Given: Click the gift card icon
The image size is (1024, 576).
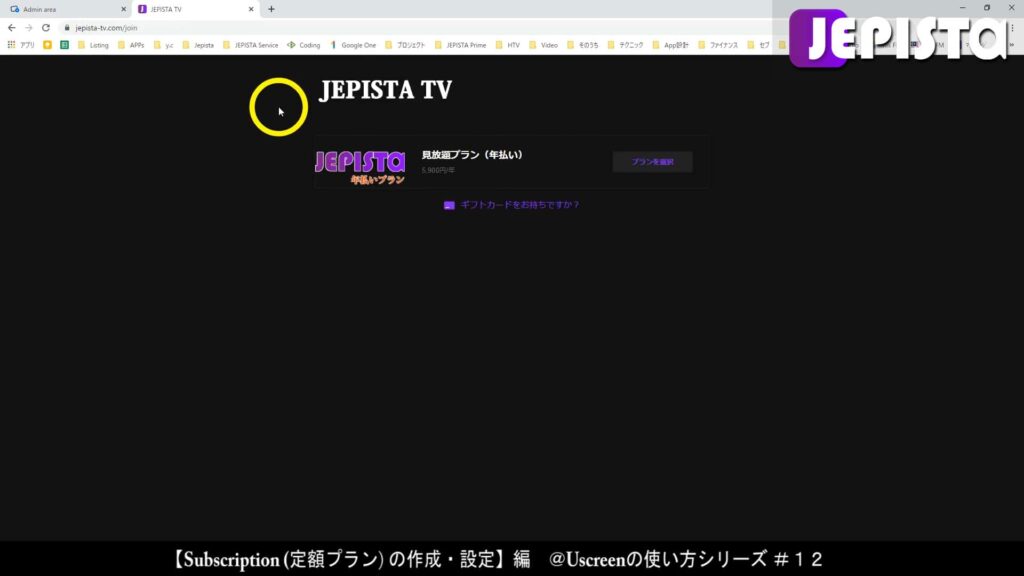Looking at the screenshot, I should point(449,205).
